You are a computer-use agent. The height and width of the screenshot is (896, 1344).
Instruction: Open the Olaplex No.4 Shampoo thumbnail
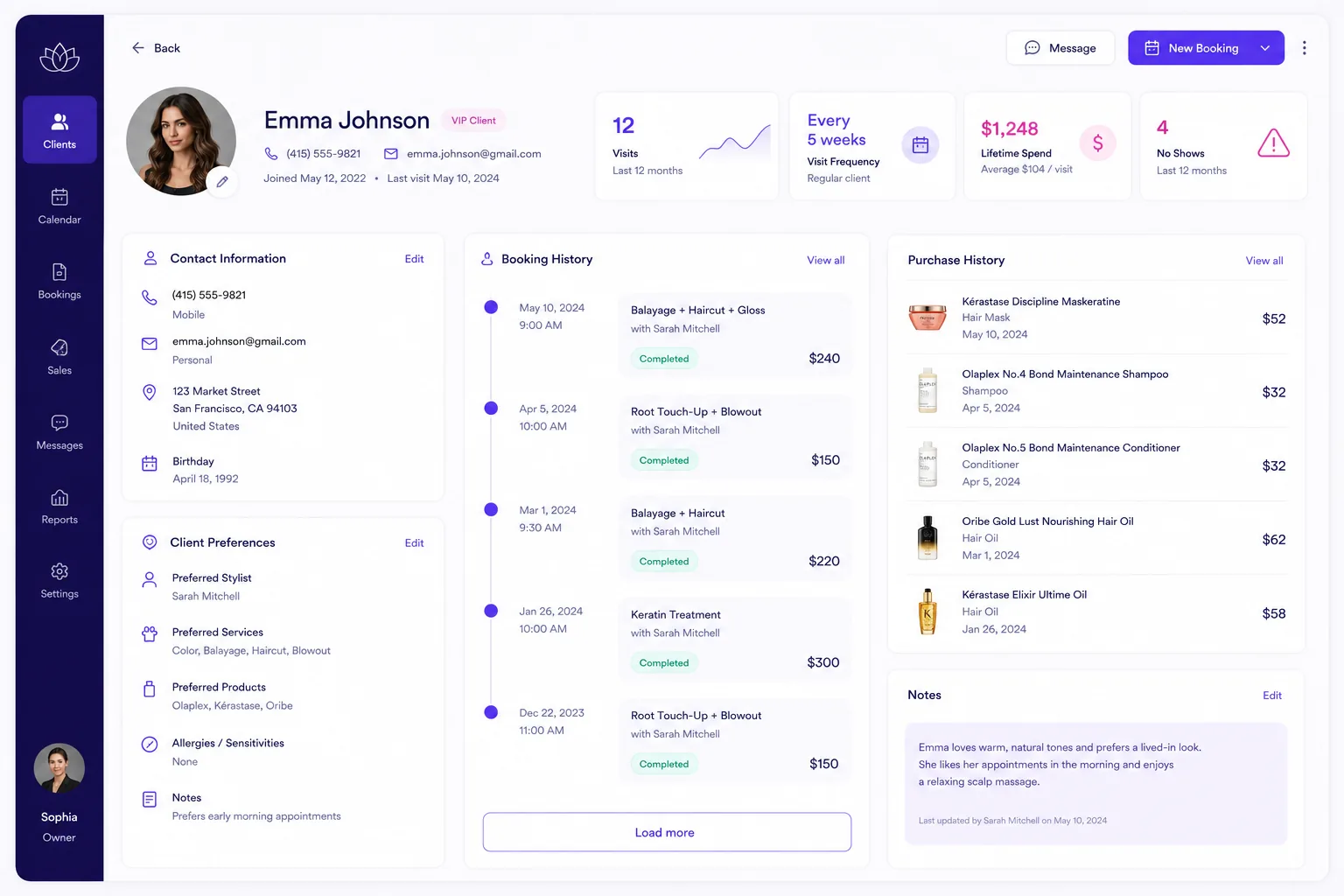pos(927,391)
